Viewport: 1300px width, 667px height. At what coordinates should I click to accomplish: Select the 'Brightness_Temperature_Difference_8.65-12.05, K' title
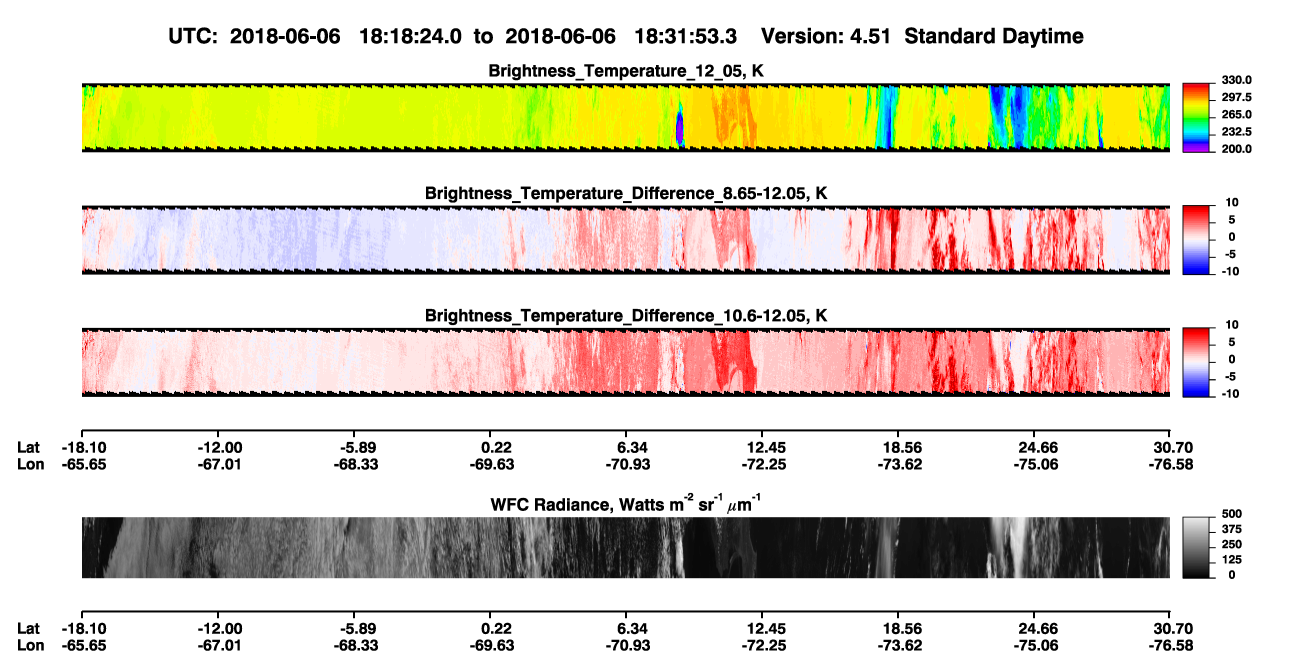click(x=626, y=192)
